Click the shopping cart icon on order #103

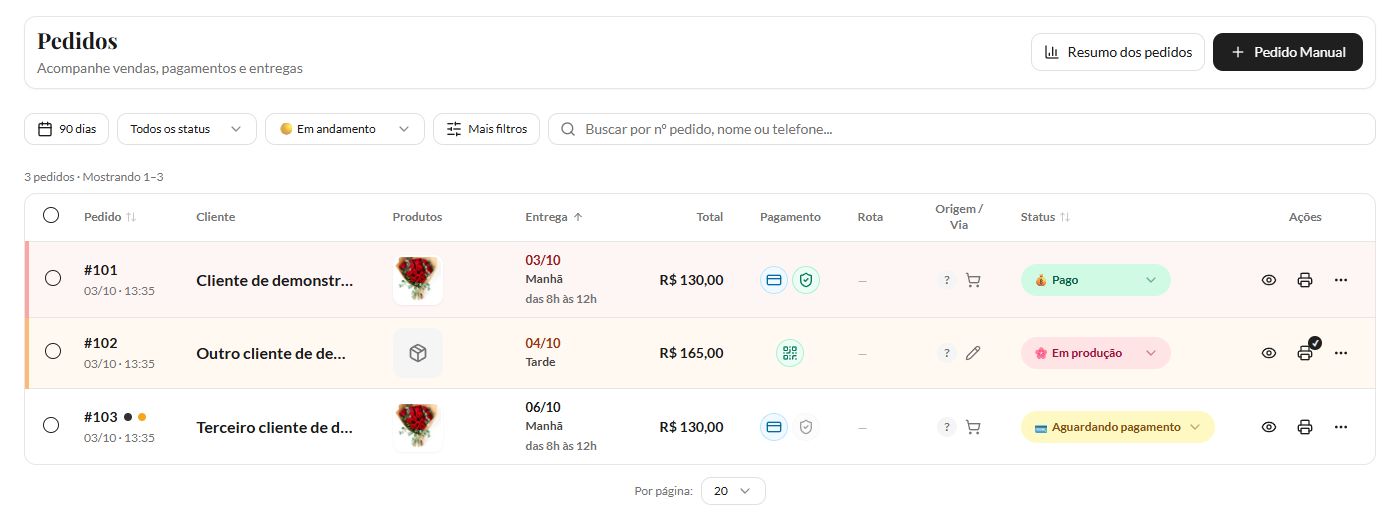[973, 427]
